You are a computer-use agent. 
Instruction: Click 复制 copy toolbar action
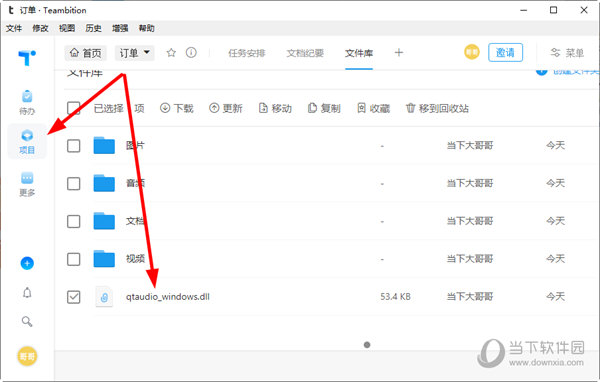coord(324,108)
